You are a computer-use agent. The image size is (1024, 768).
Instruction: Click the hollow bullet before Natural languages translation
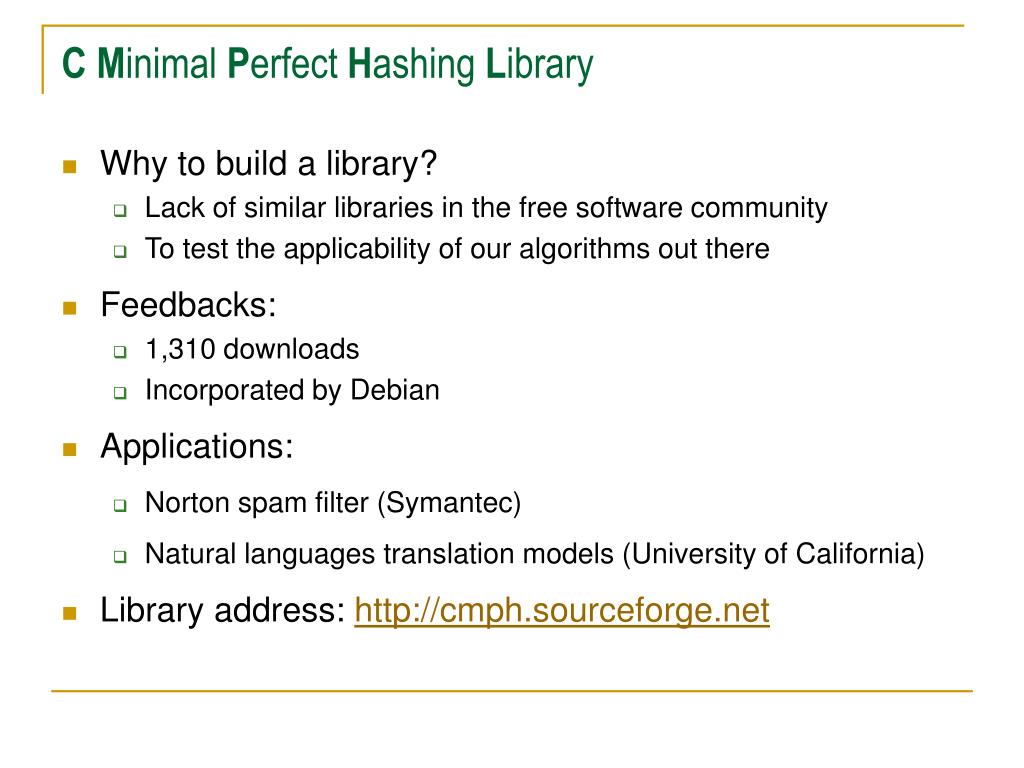120,556
